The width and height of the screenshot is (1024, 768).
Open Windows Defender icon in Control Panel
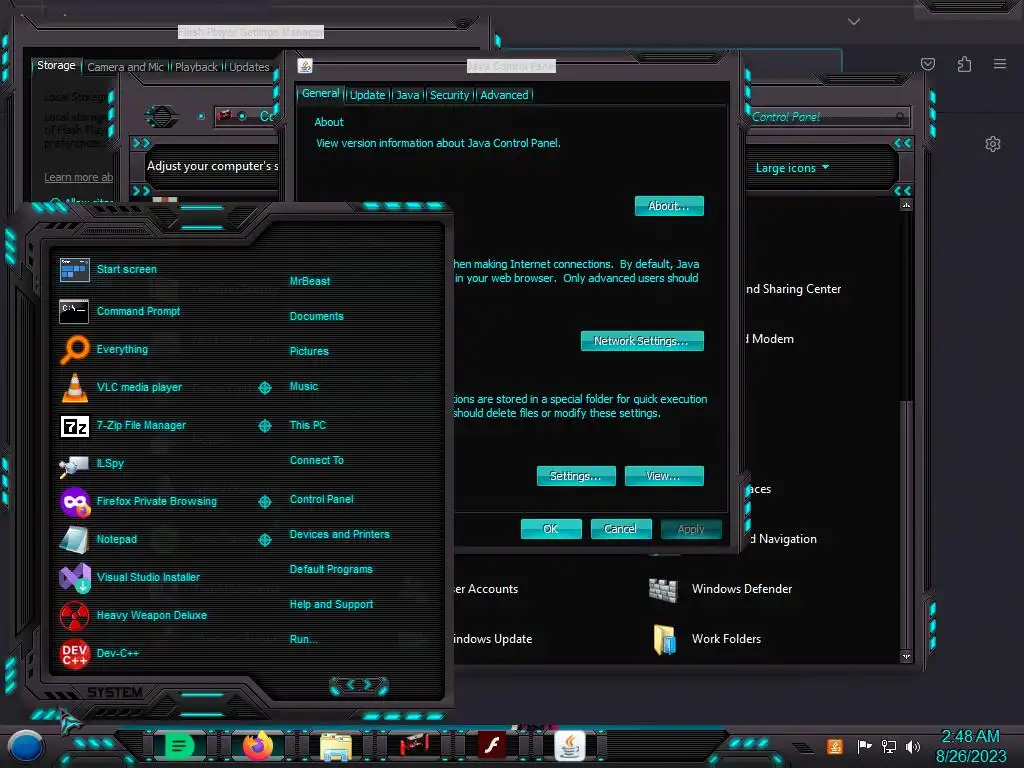pos(663,589)
